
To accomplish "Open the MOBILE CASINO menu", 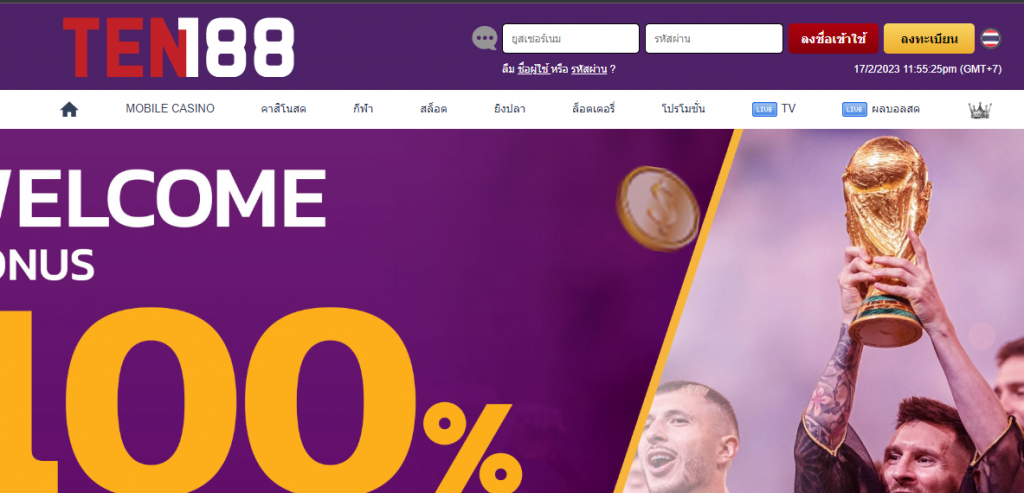I will pyautogui.click(x=170, y=109).
